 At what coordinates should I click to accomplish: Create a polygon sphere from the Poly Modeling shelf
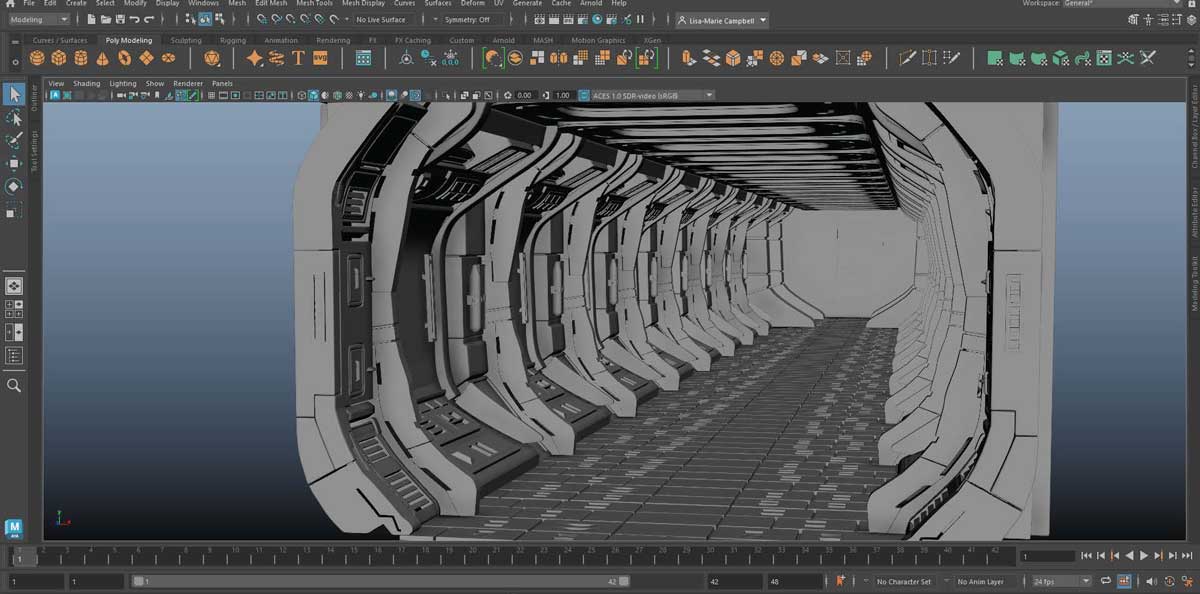(x=36, y=58)
